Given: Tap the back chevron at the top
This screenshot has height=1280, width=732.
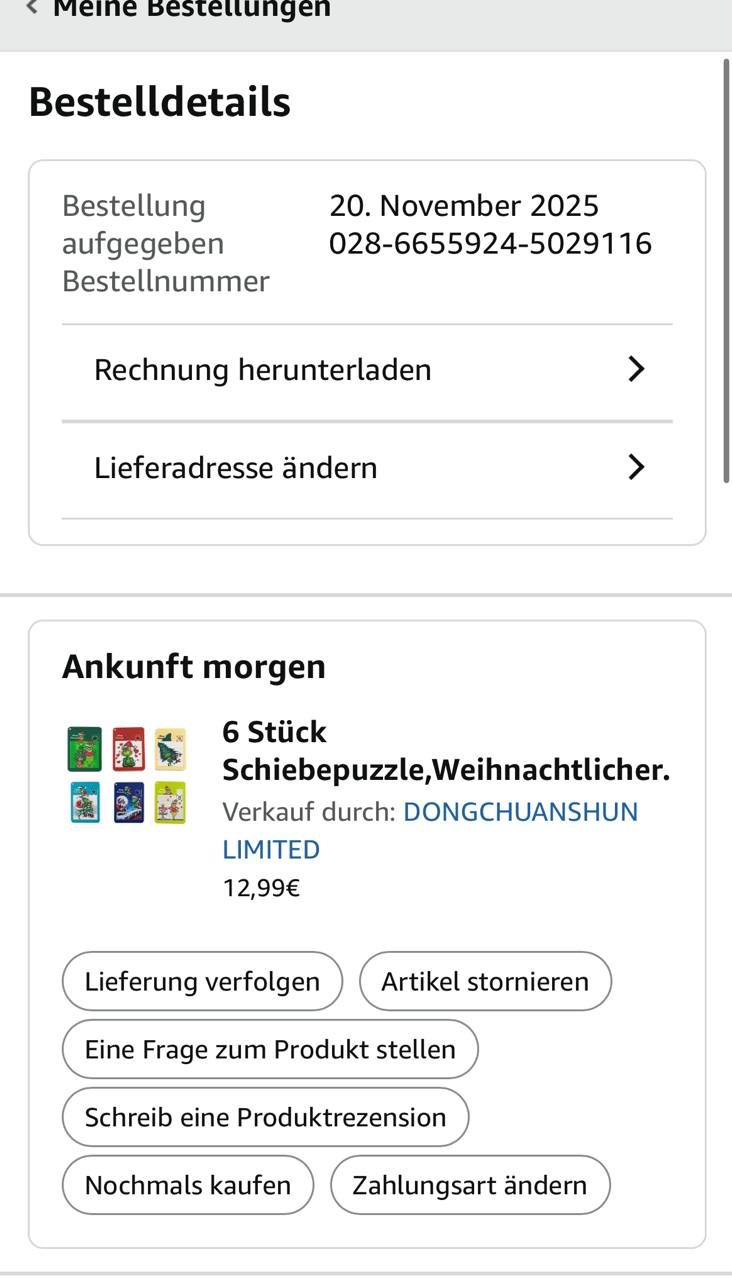Looking at the screenshot, I should coord(32,8).
